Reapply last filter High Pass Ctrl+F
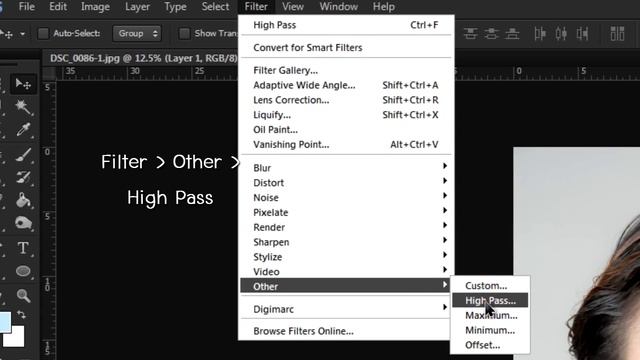 346,25
